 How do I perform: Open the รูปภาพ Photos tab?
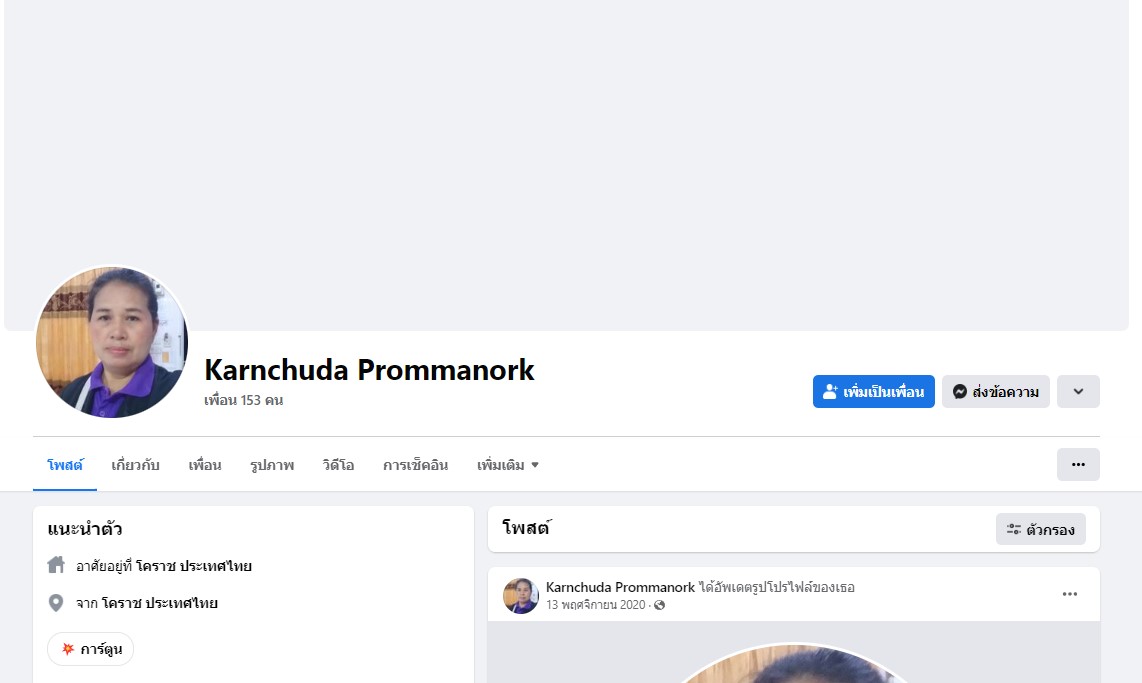pos(272,465)
